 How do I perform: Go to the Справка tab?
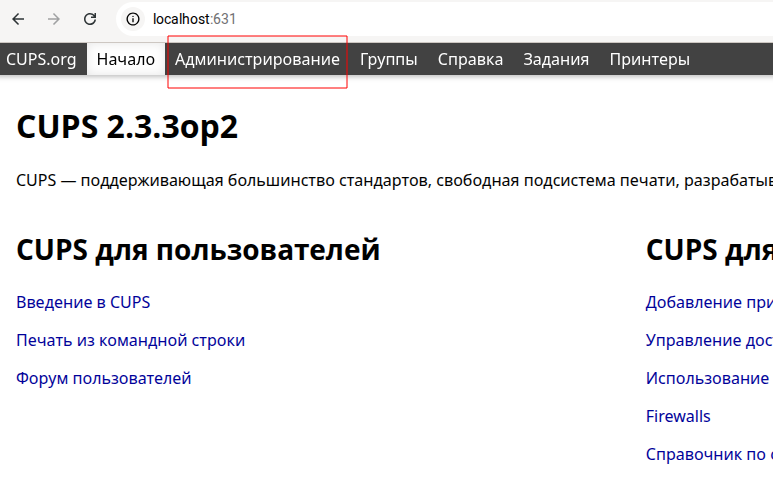[x=470, y=59]
